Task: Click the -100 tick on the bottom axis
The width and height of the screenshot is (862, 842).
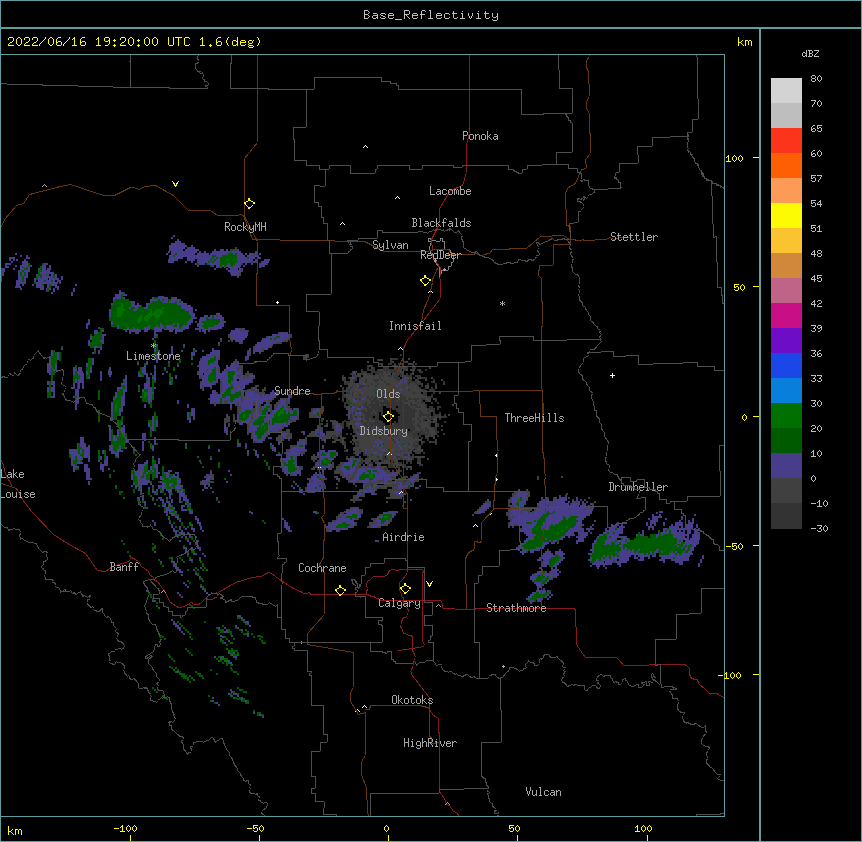Action: [x=125, y=828]
